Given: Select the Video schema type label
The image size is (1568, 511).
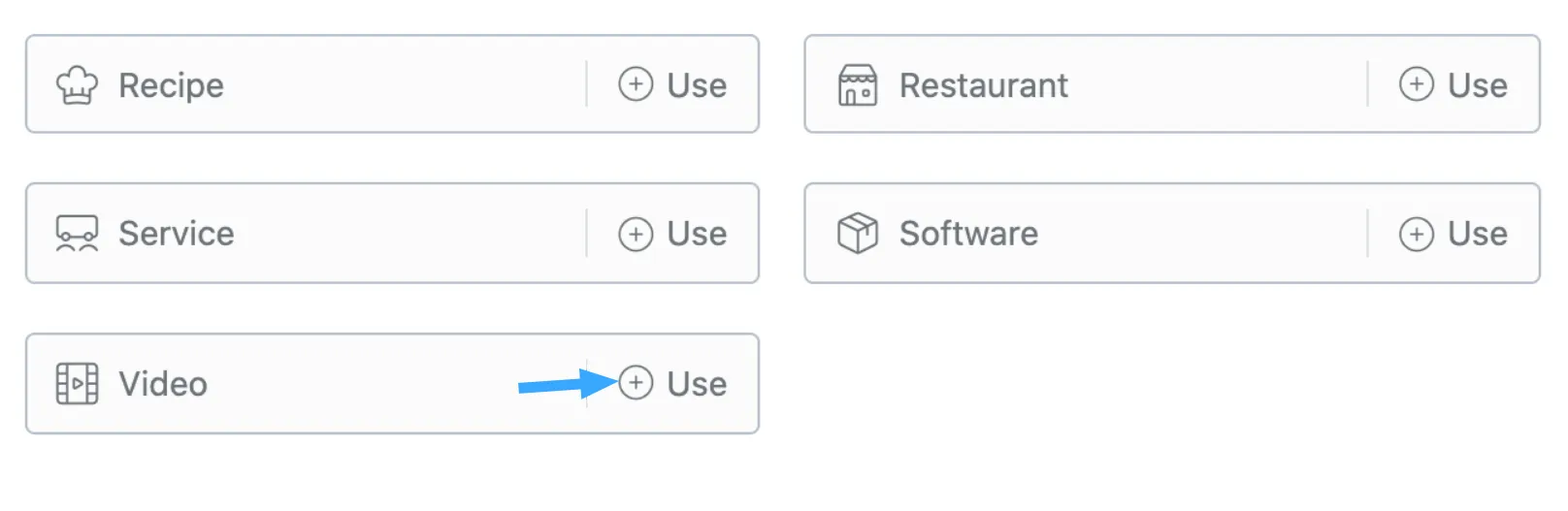Looking at the screenshot, I should point(163,384).
